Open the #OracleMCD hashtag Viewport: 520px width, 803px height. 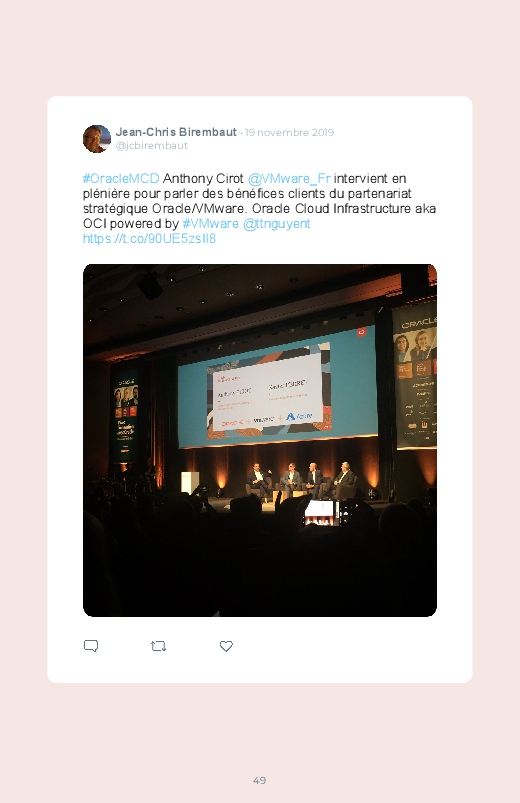pos(121,178)
